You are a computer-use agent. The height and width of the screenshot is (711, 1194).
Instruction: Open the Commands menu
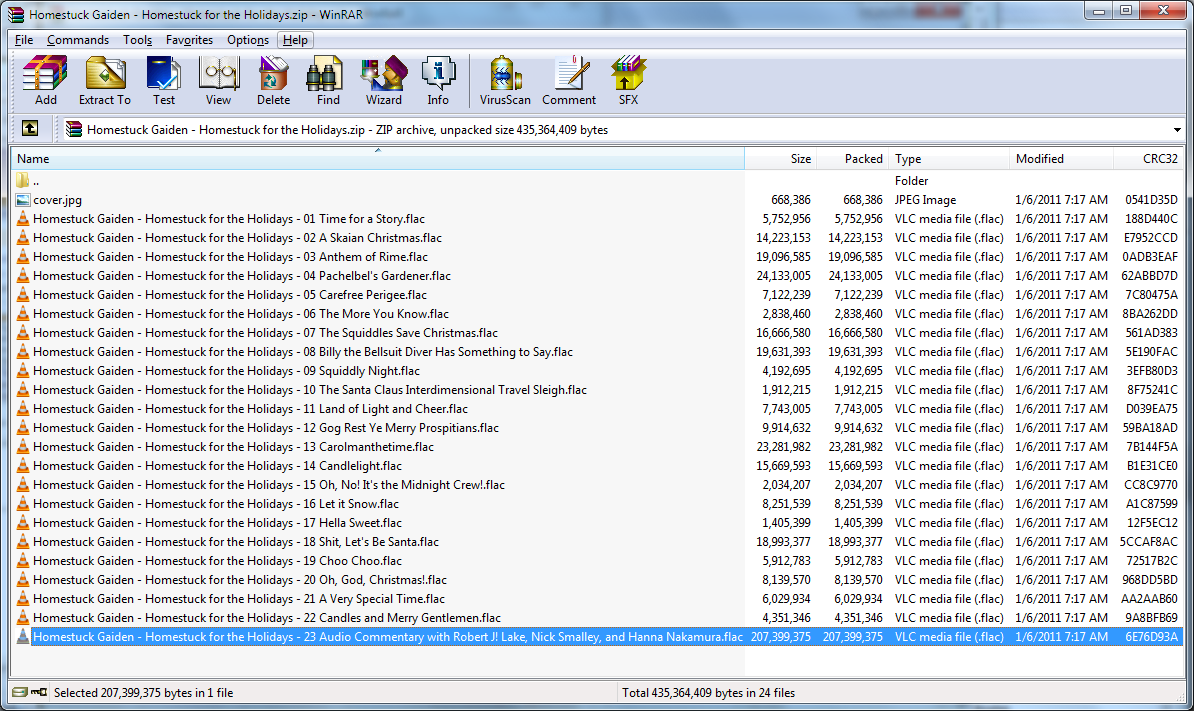(78, 40)
